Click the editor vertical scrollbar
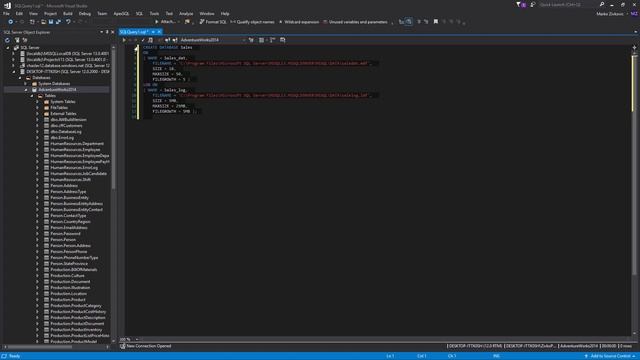 [634, 163]
